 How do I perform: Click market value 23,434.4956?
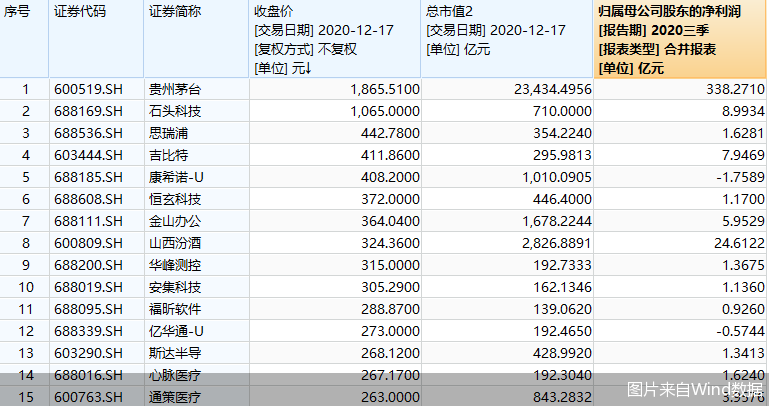pyautogui.click(x=553, y=89)
